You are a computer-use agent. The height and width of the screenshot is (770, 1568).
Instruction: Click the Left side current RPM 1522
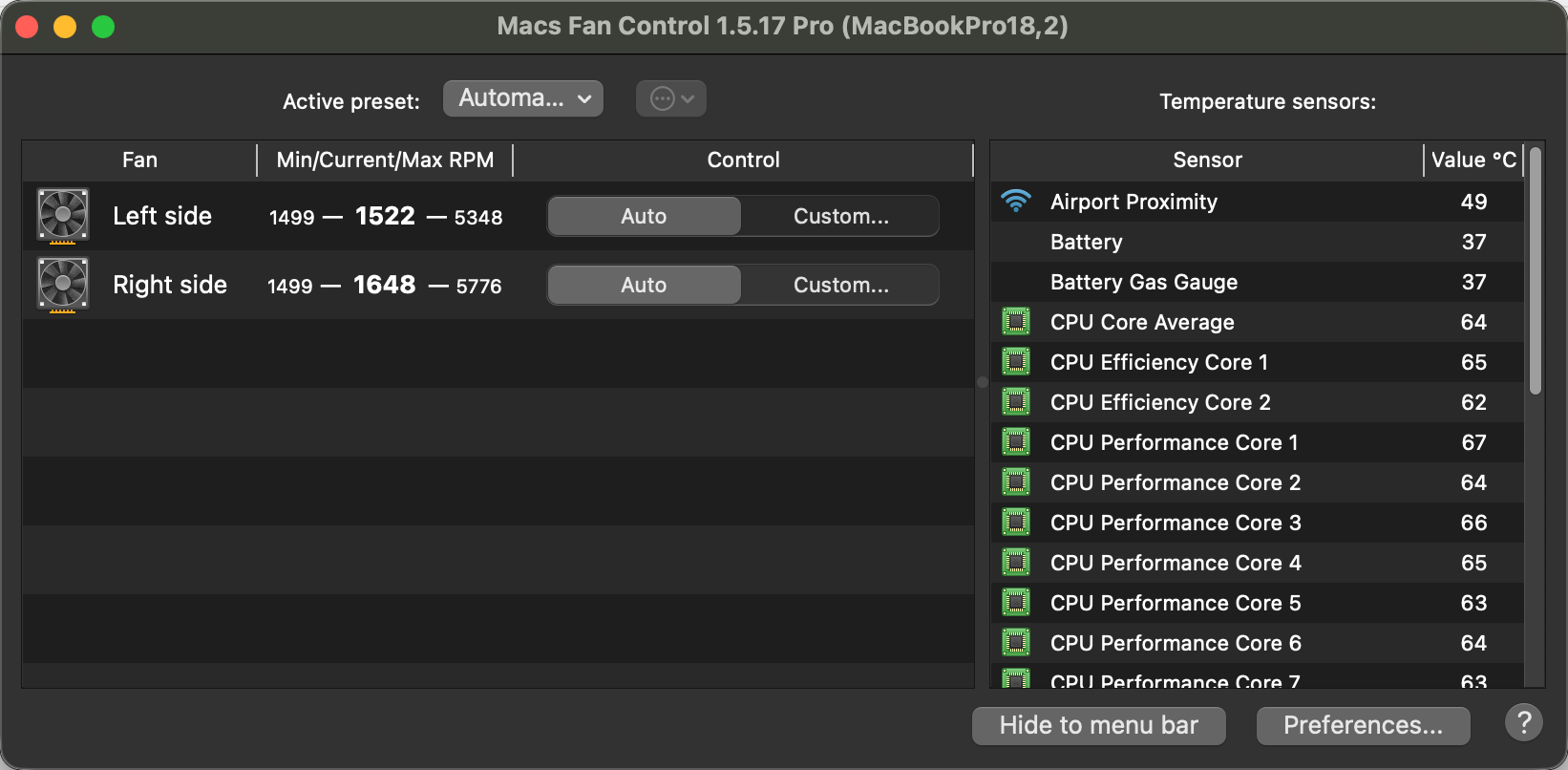pos(385,216)
